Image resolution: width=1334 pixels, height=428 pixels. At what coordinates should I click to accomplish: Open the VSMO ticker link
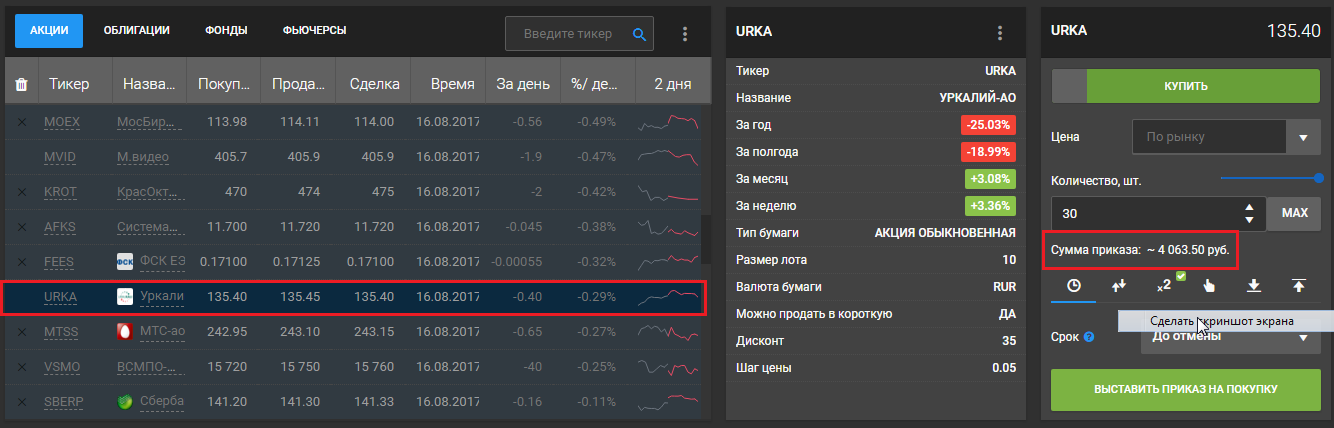63,367
